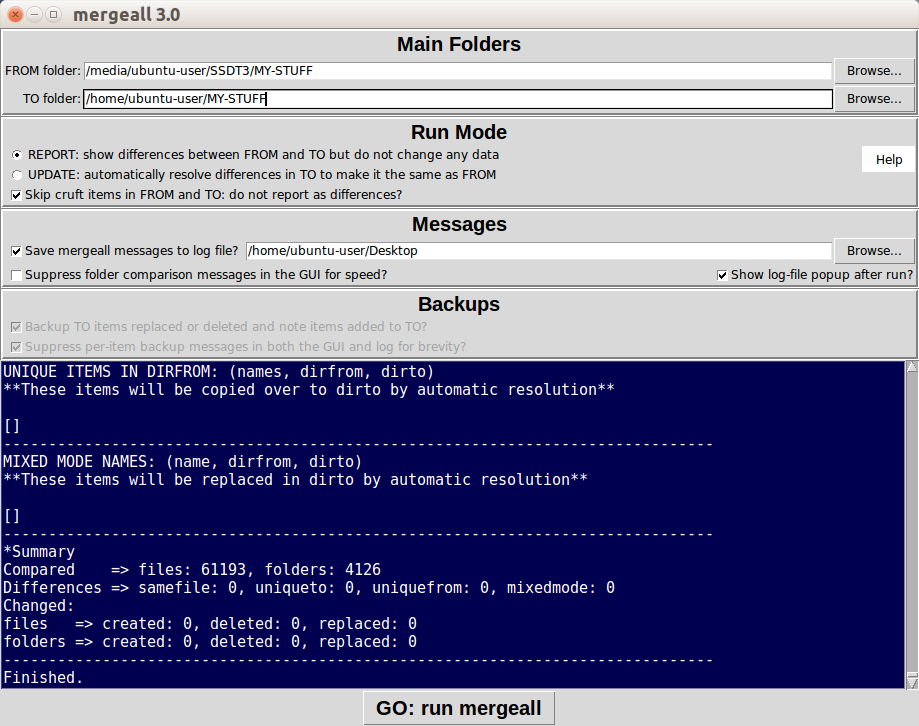
Task: Browse for the FROM folder
Action: 874,71
